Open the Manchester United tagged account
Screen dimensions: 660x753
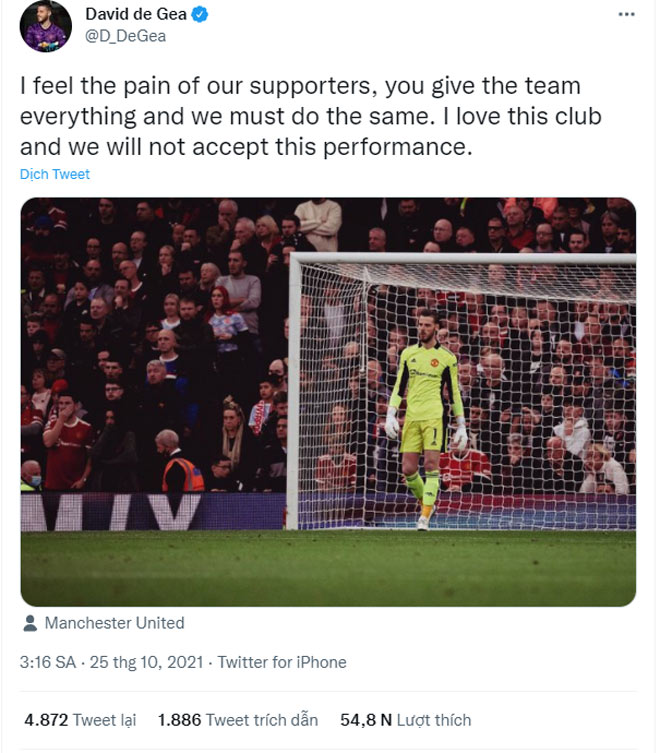point(114,623)
